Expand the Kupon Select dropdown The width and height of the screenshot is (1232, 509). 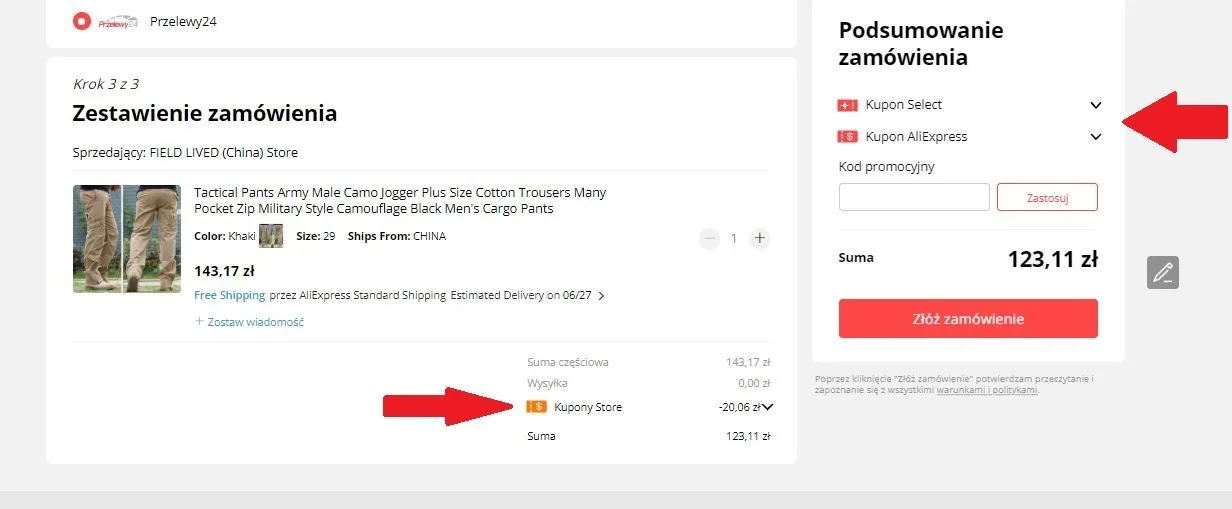pyautogui.click(x=1096, y=105)
